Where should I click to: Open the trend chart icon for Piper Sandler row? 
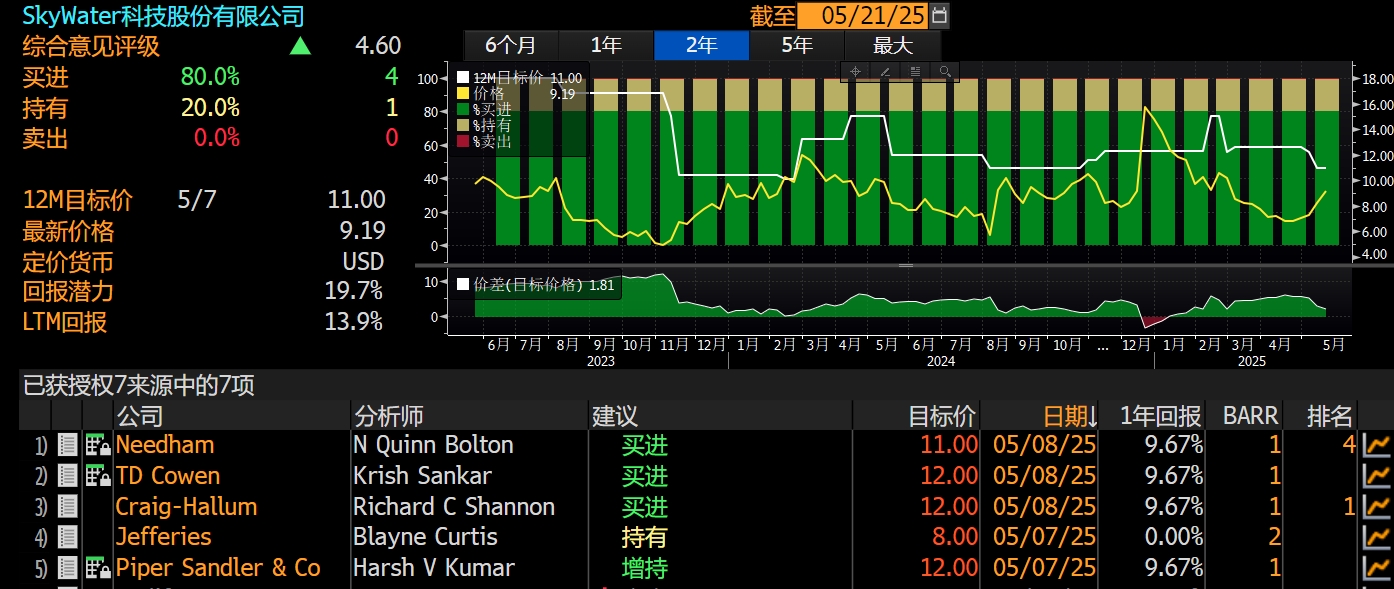[1377, 568]
